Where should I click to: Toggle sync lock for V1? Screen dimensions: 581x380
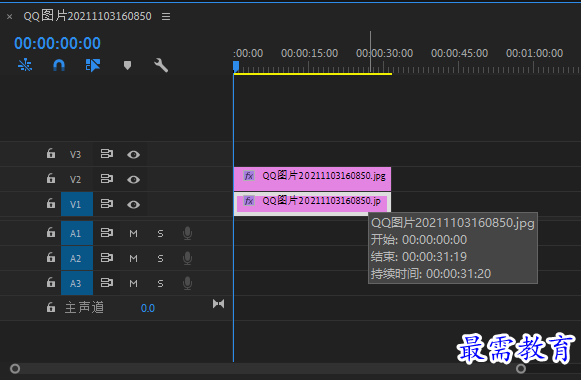[107, 204]
